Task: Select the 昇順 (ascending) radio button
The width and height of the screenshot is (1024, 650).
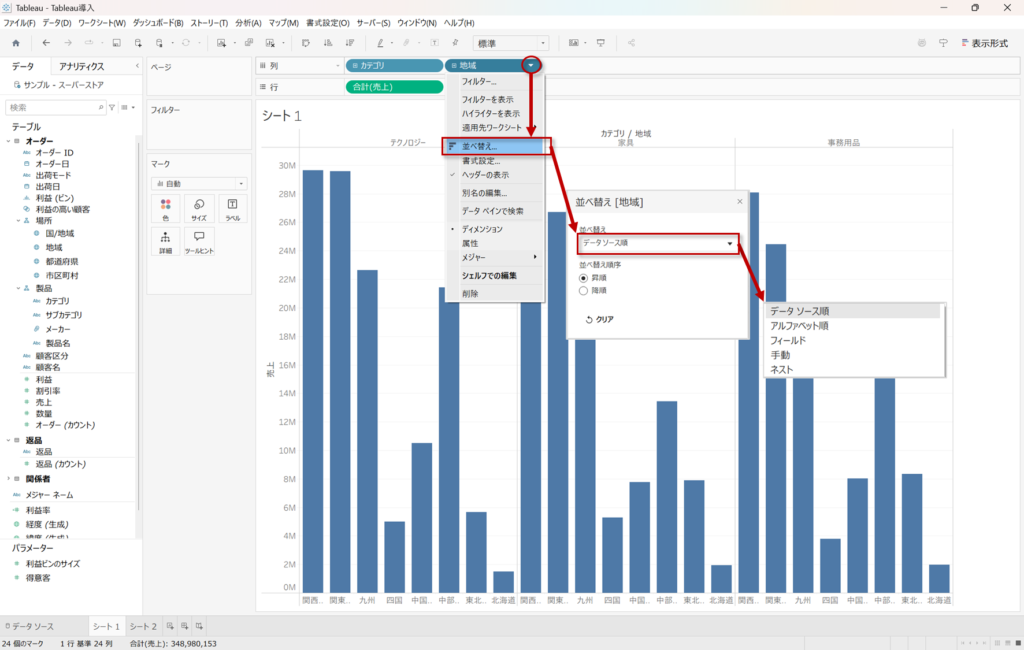Action: click(585, 277)
